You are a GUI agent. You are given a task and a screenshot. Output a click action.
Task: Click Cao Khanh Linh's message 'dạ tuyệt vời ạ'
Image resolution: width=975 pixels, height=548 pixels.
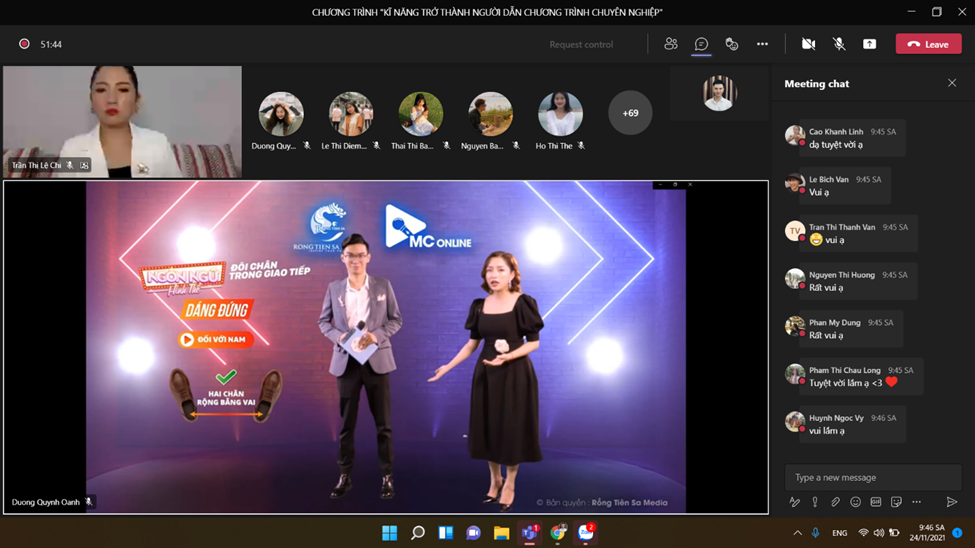[x=852, y=138]
